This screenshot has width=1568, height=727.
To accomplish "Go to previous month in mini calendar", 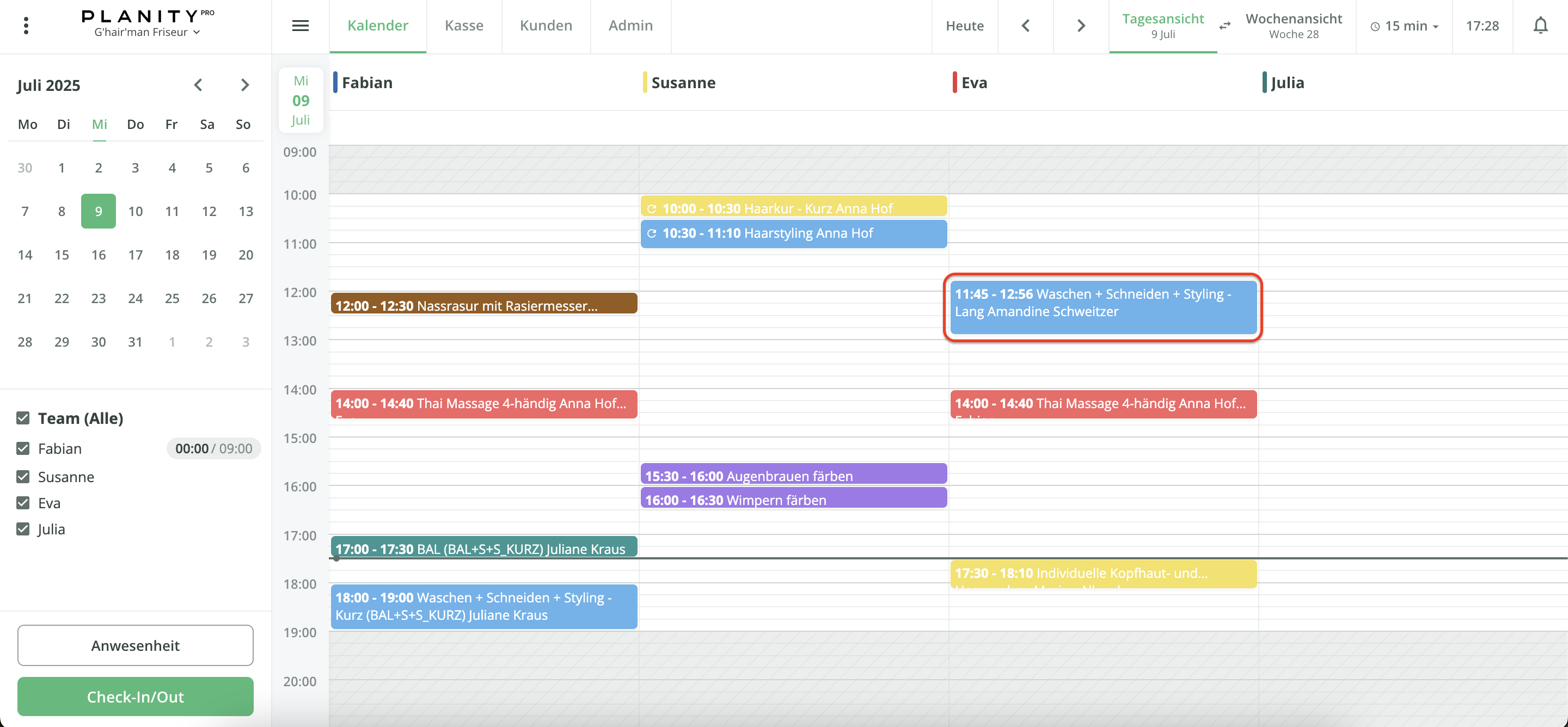I will tap(198, 84).
